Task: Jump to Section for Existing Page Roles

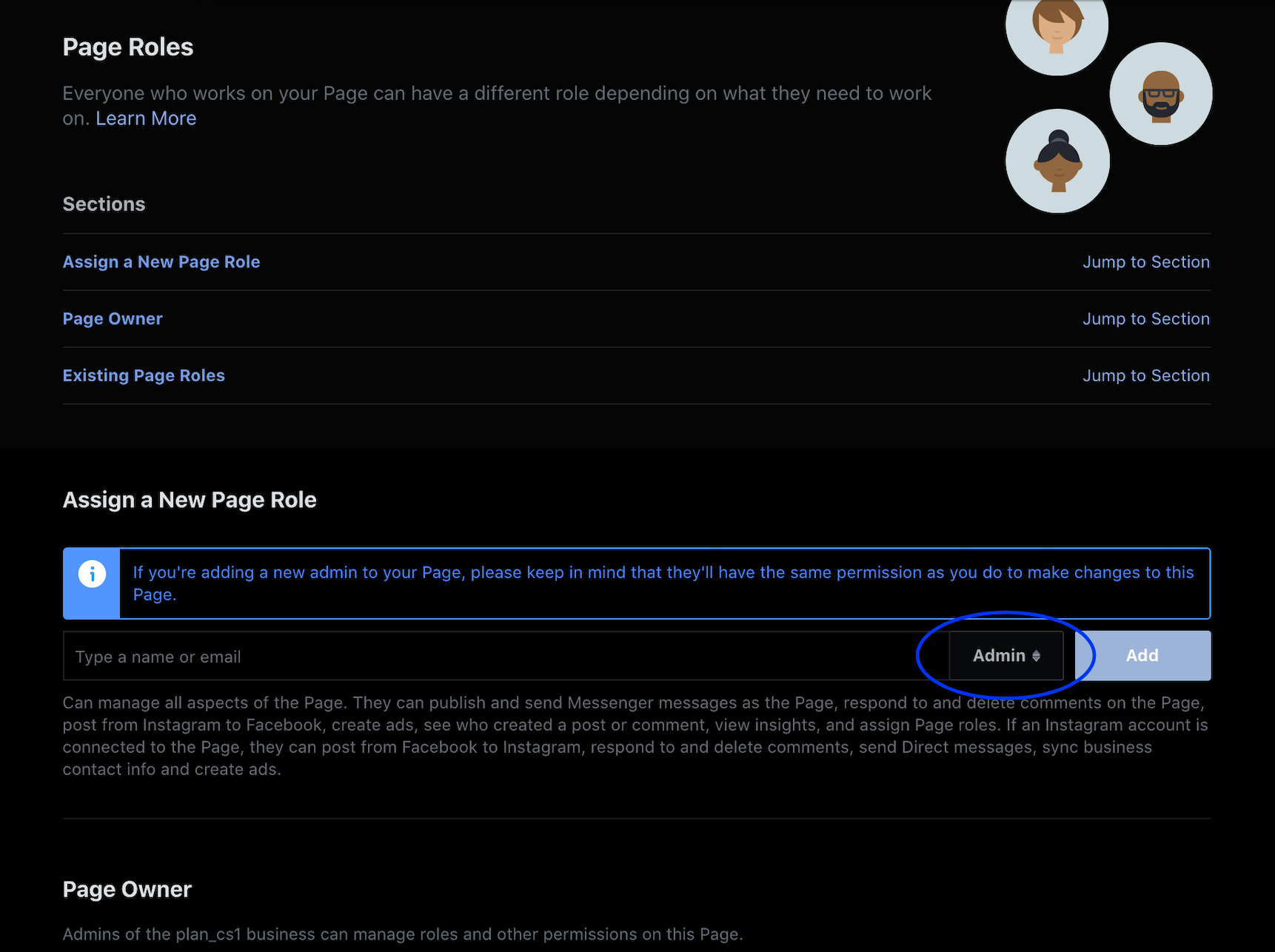Action: pos(1146,376)
